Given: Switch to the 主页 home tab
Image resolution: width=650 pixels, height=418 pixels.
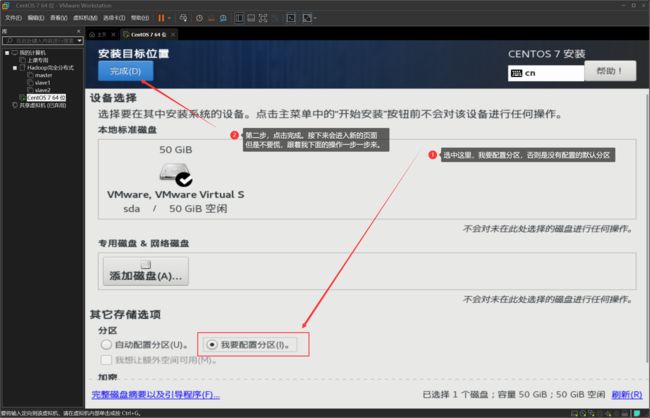Looking at the screenshot, I should coord(98,34).
